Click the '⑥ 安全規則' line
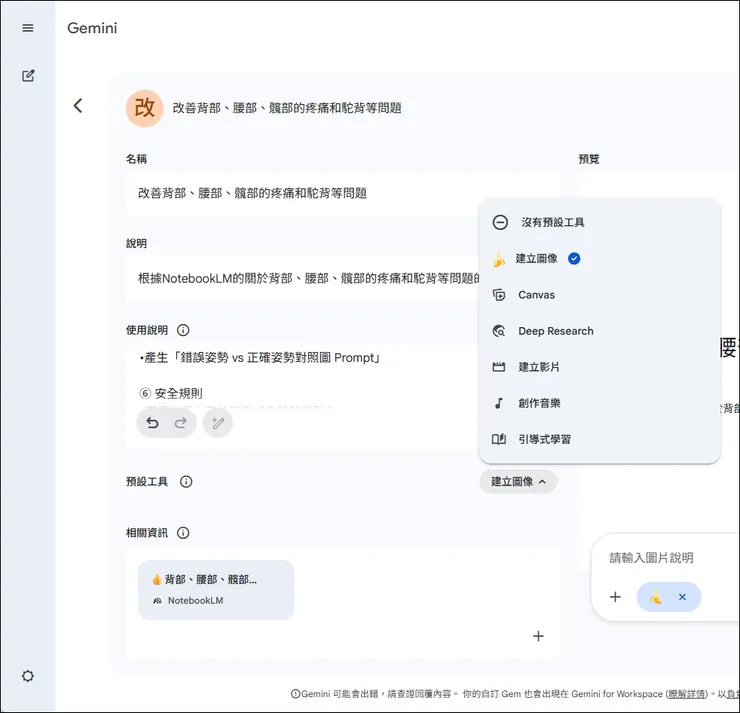Image resolution: width=740 pixels, height=713 pixels. (x=170, y=393)
